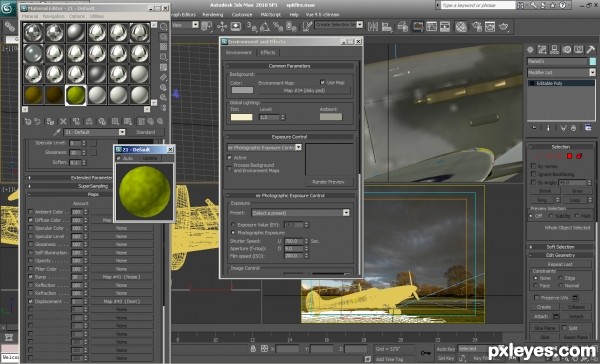Select the green material sample sphere
This screenshot has height=364, width=600.
76,95
